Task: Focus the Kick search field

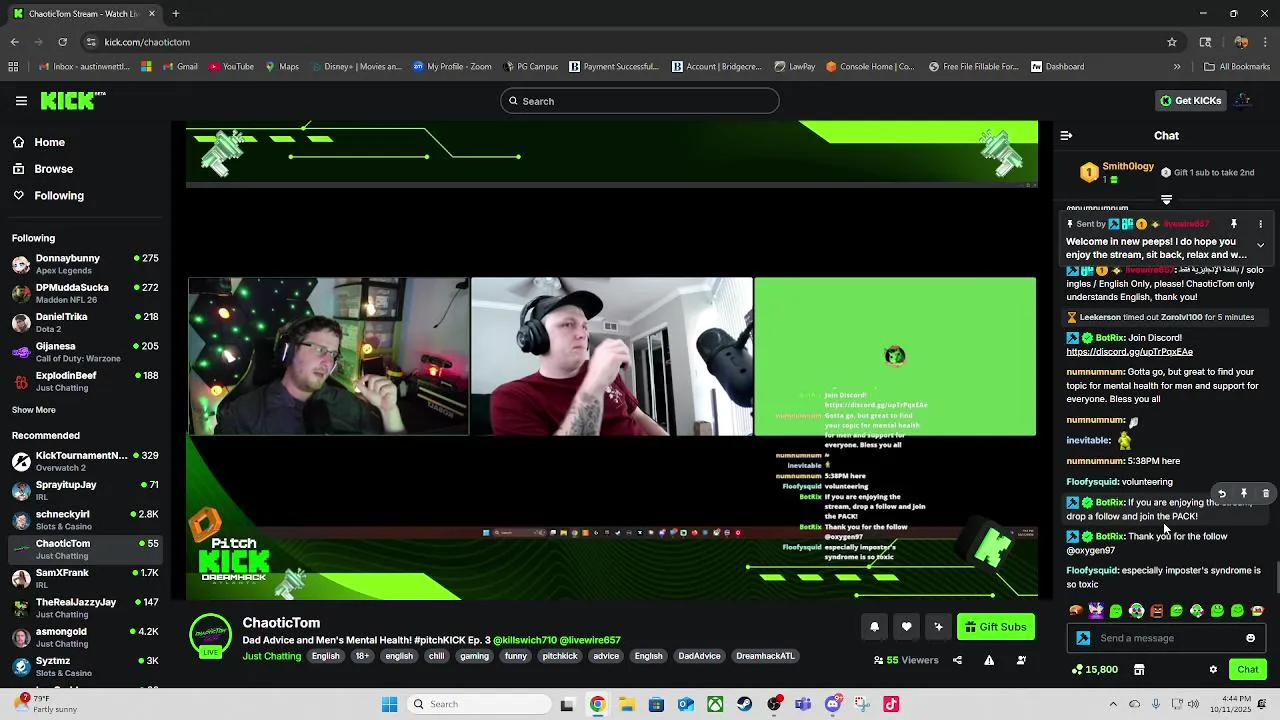Action: click(x=640, y=101)
